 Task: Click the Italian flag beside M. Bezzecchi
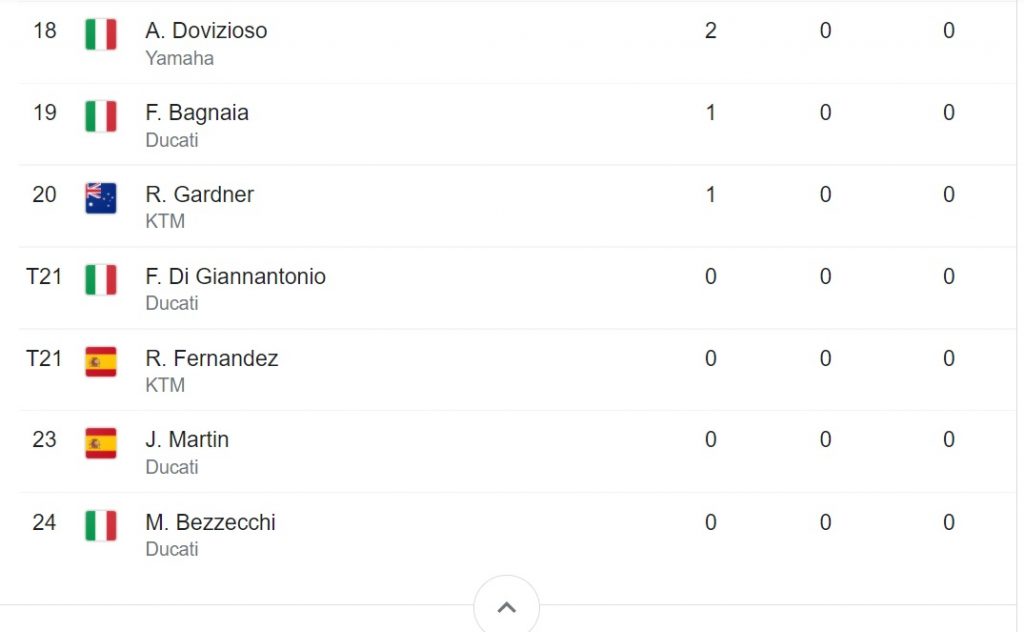(100, 526)
